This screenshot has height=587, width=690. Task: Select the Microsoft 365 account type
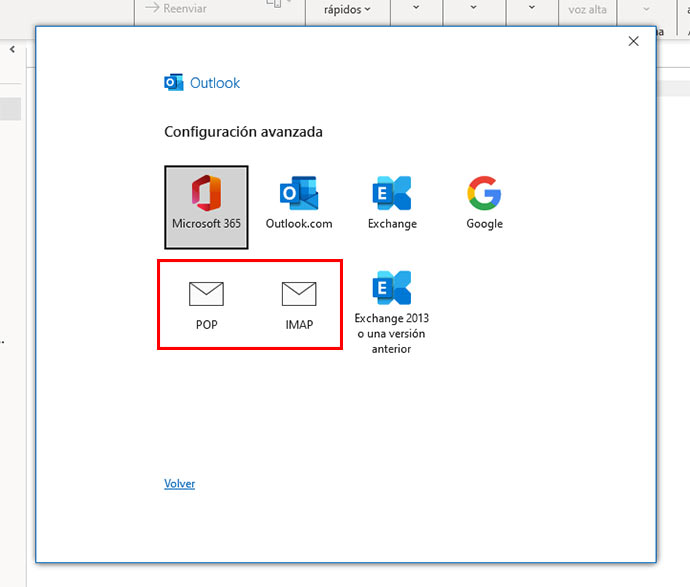[206, 207]
